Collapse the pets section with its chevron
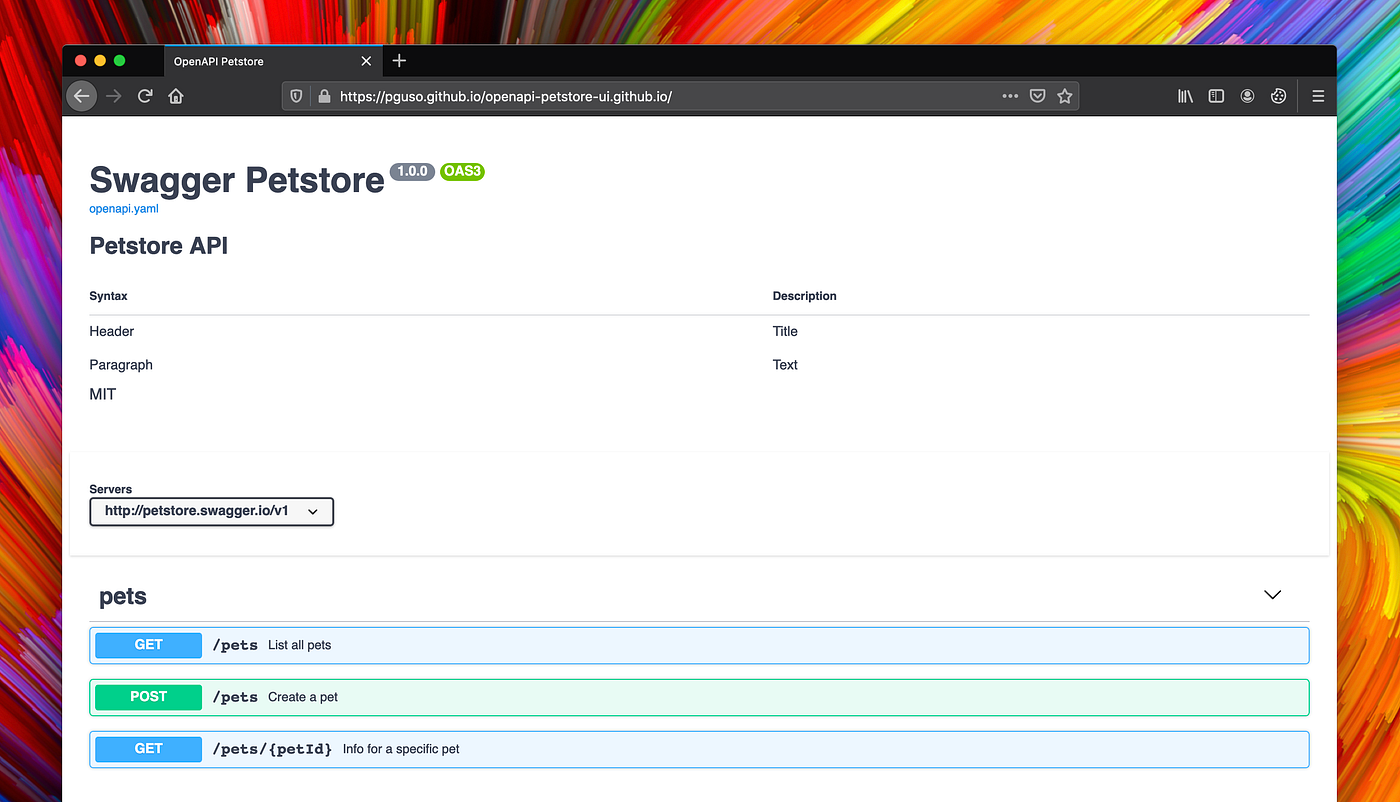 (x=1272, y=594)
